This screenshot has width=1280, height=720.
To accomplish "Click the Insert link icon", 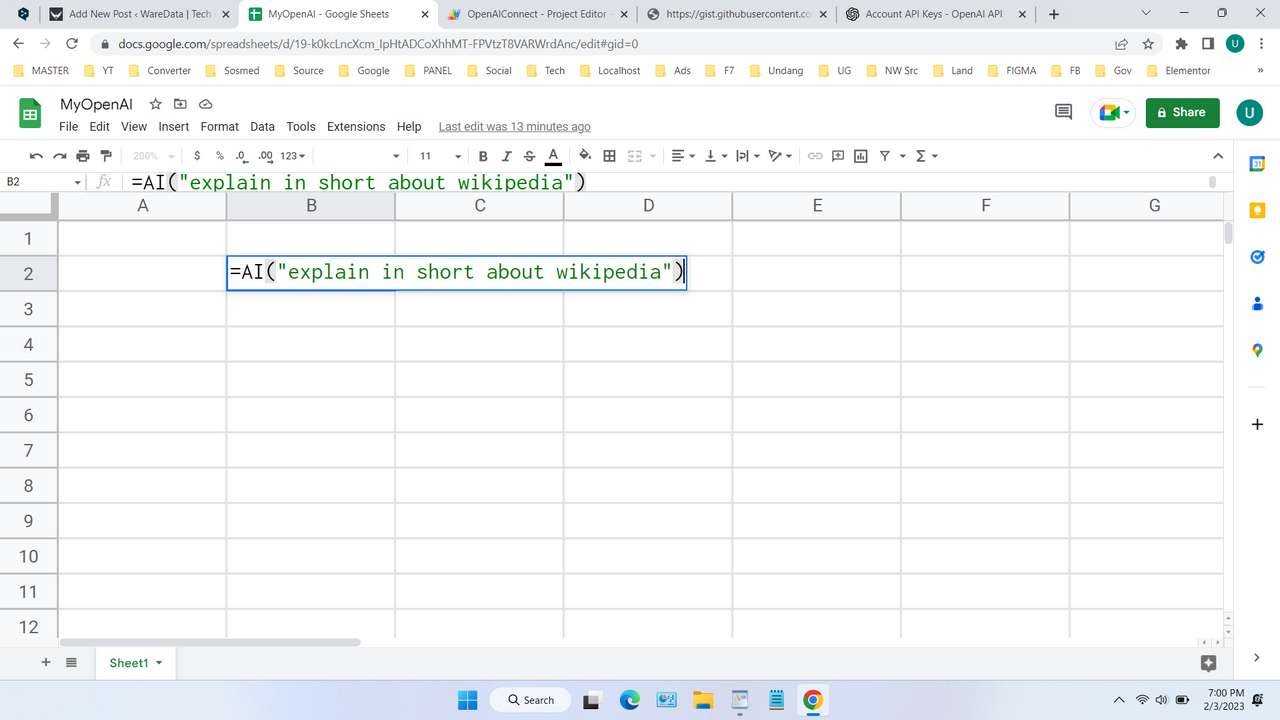I will pyautogui.click(x=815, y=156).
